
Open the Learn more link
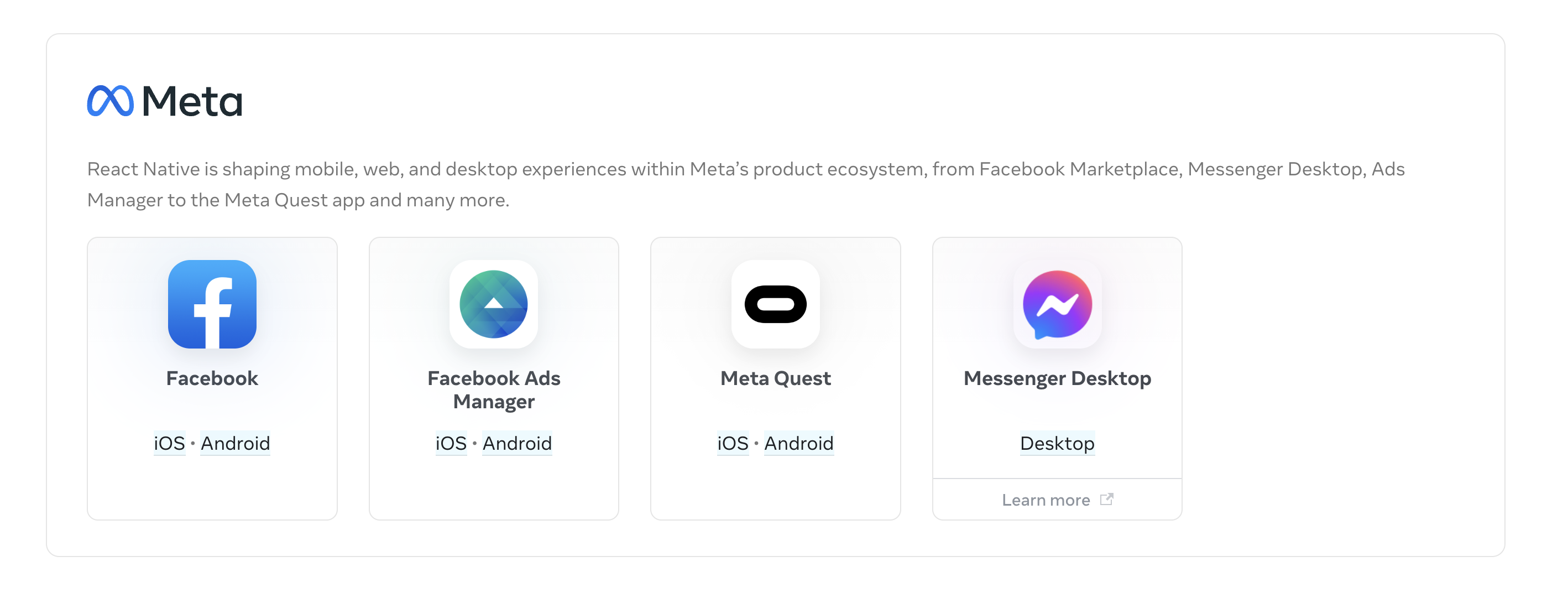(x=1046, y=500)
